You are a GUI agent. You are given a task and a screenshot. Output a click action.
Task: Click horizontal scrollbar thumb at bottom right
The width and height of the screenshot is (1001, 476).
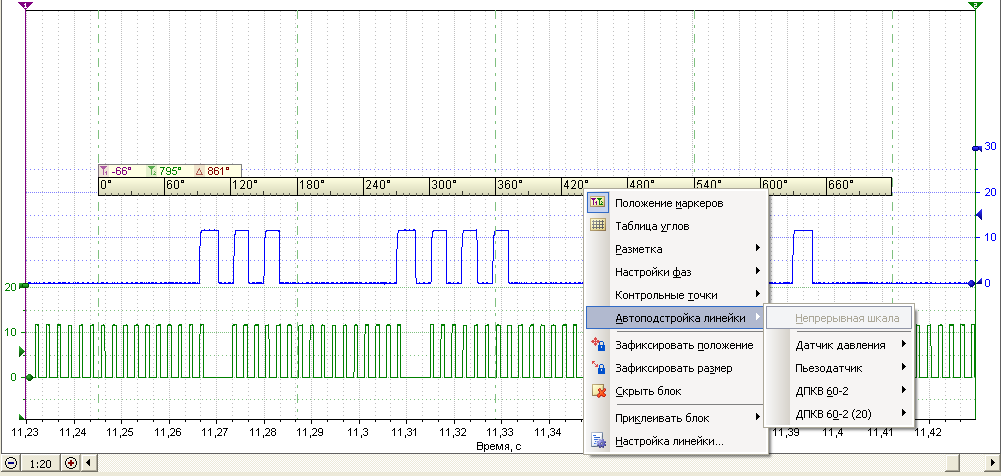[953, 463]
